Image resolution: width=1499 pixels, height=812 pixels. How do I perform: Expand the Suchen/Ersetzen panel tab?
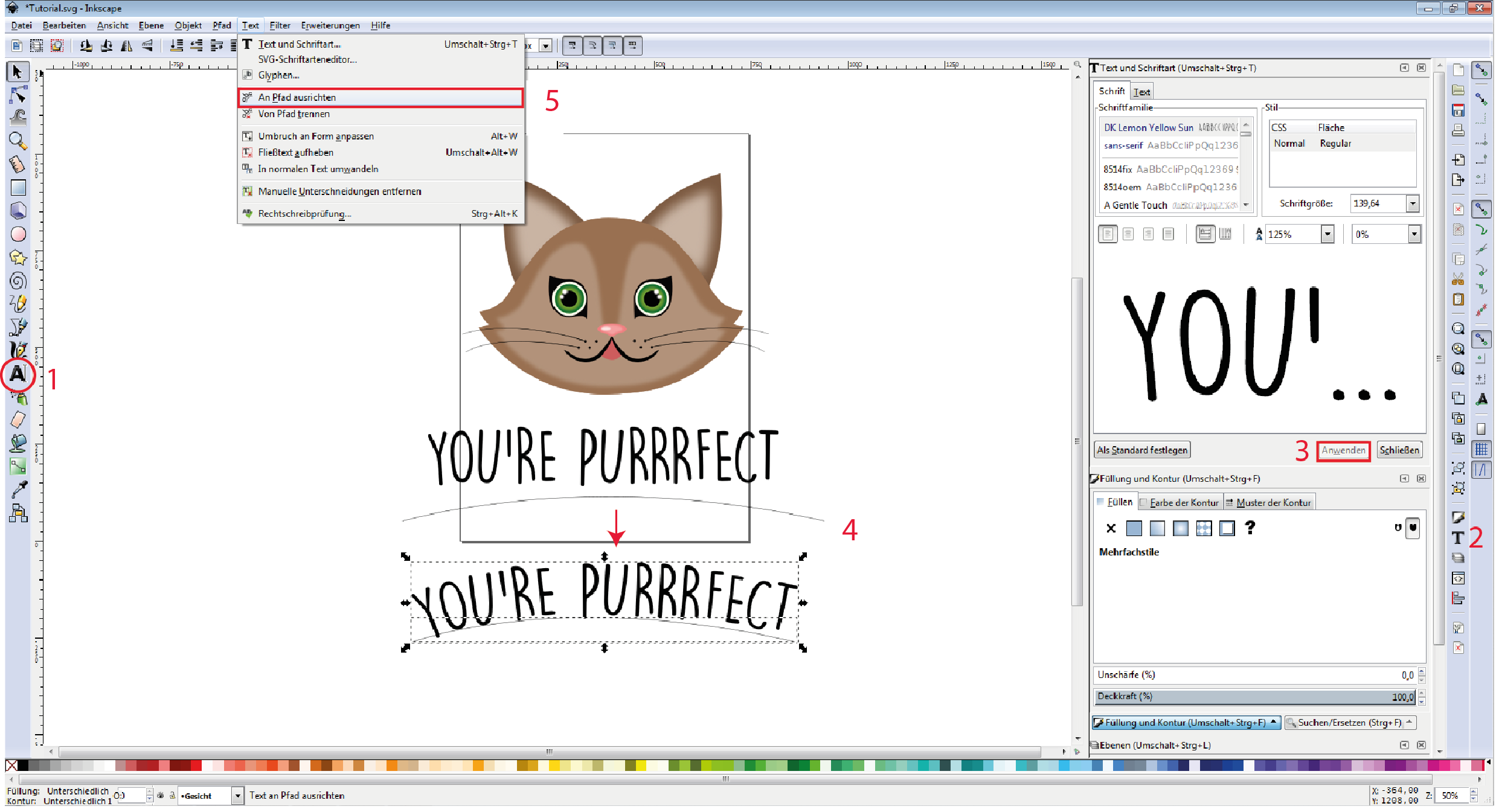click(x=1350, y=723)
